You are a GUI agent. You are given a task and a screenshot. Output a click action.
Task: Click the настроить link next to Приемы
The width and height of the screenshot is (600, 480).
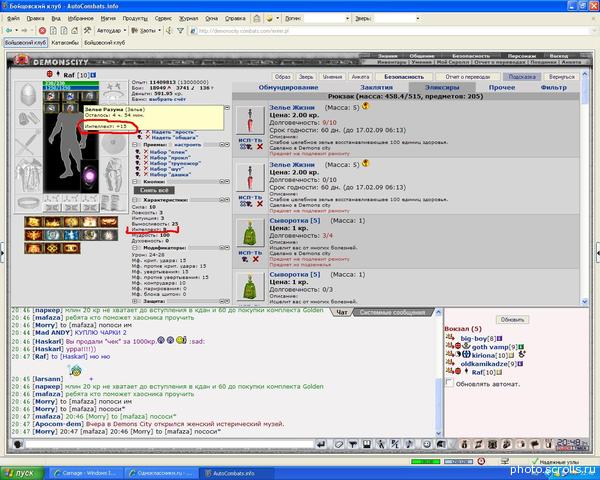(188, 145)
